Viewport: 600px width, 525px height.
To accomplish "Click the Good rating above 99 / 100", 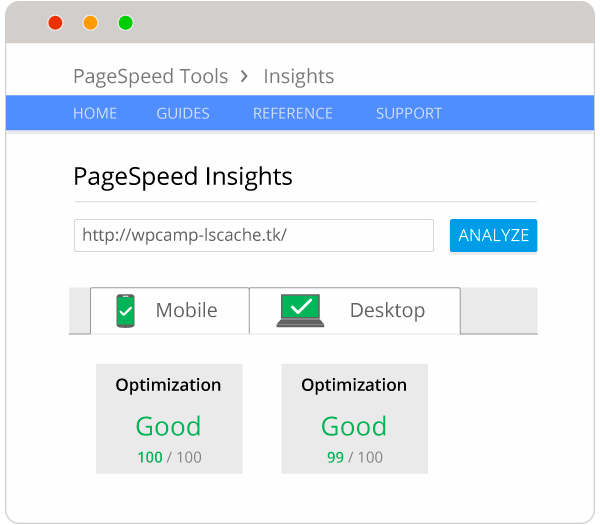I will pos(354,426).
